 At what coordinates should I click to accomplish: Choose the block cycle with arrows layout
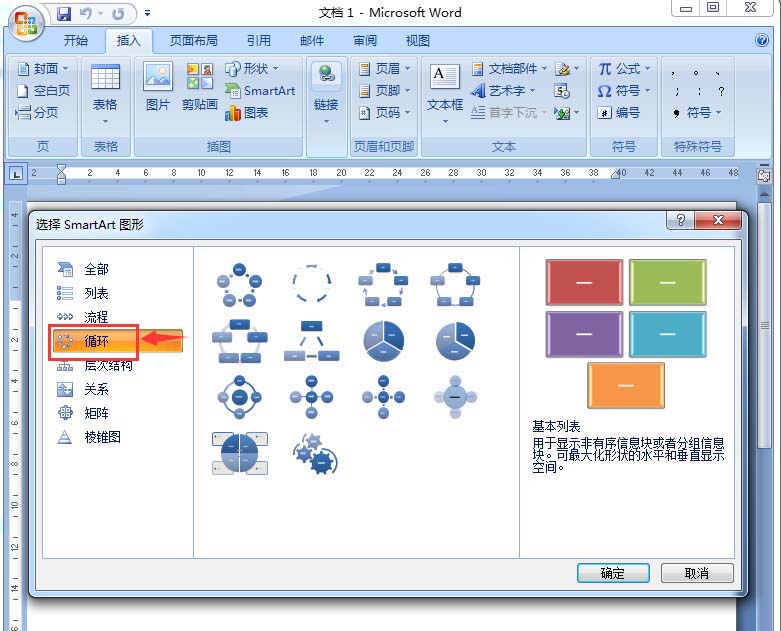(383, 284)
